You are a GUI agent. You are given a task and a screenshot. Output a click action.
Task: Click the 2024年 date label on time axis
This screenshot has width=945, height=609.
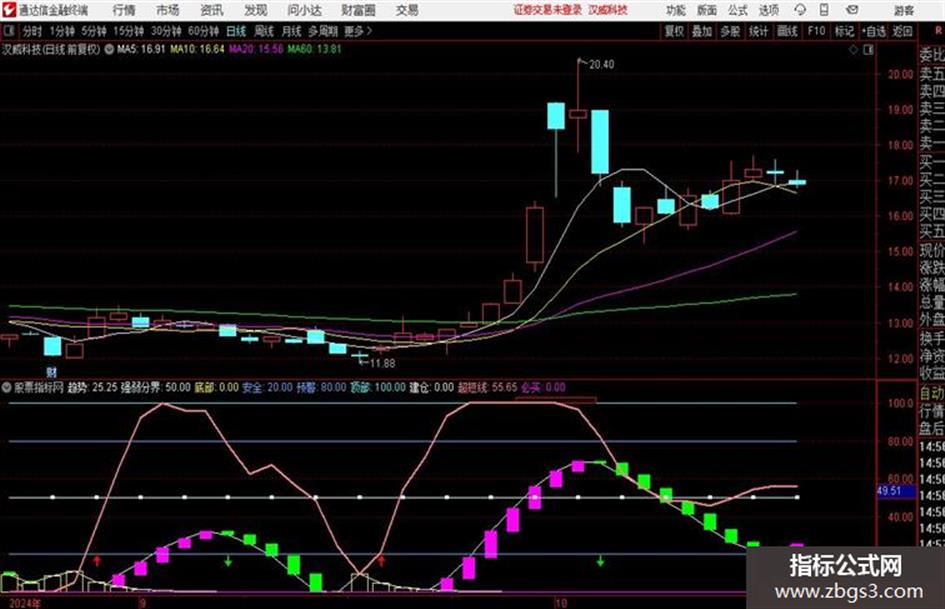(25, 603)
